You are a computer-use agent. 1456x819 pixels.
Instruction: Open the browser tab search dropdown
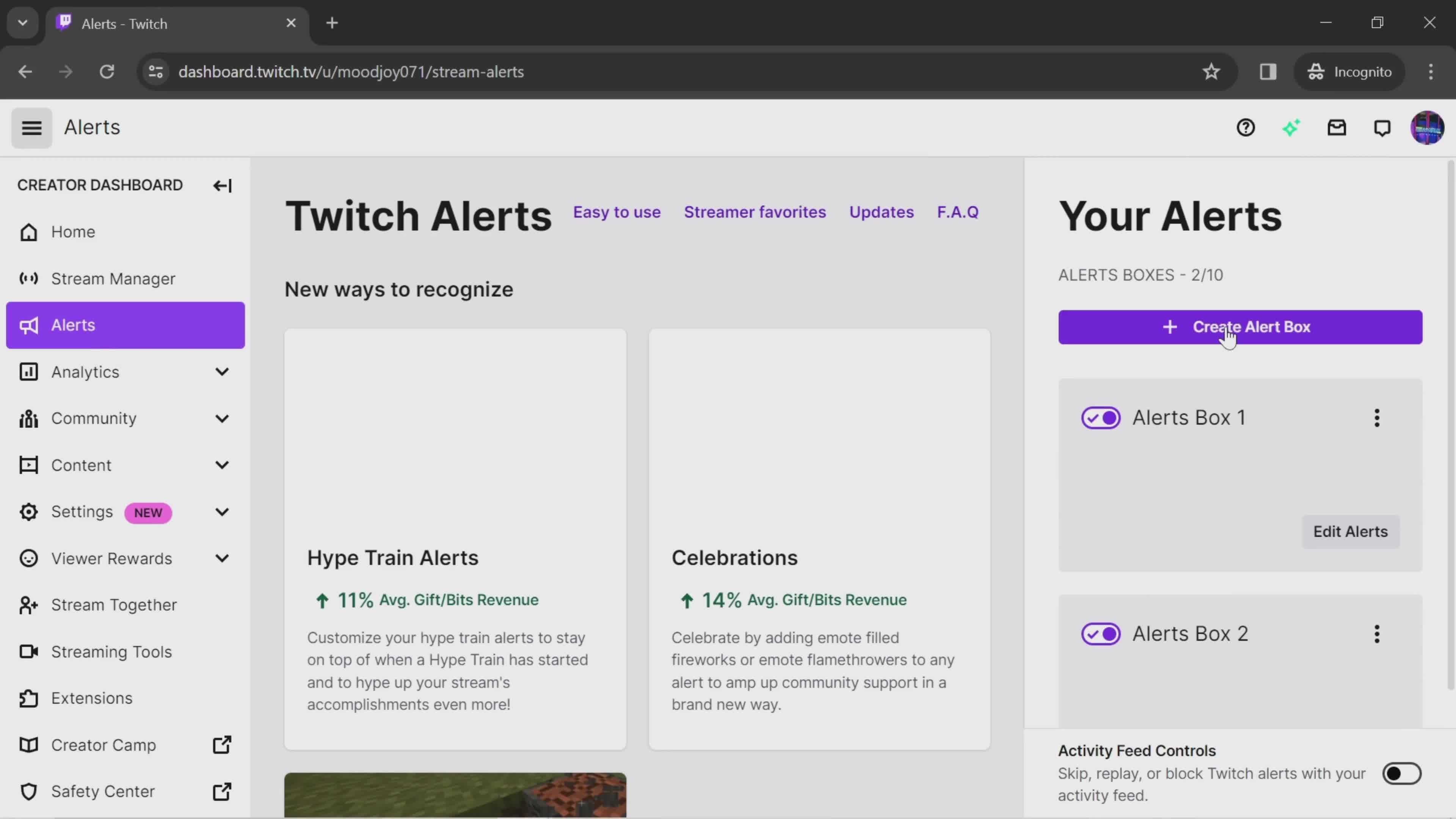pos(23,23)
